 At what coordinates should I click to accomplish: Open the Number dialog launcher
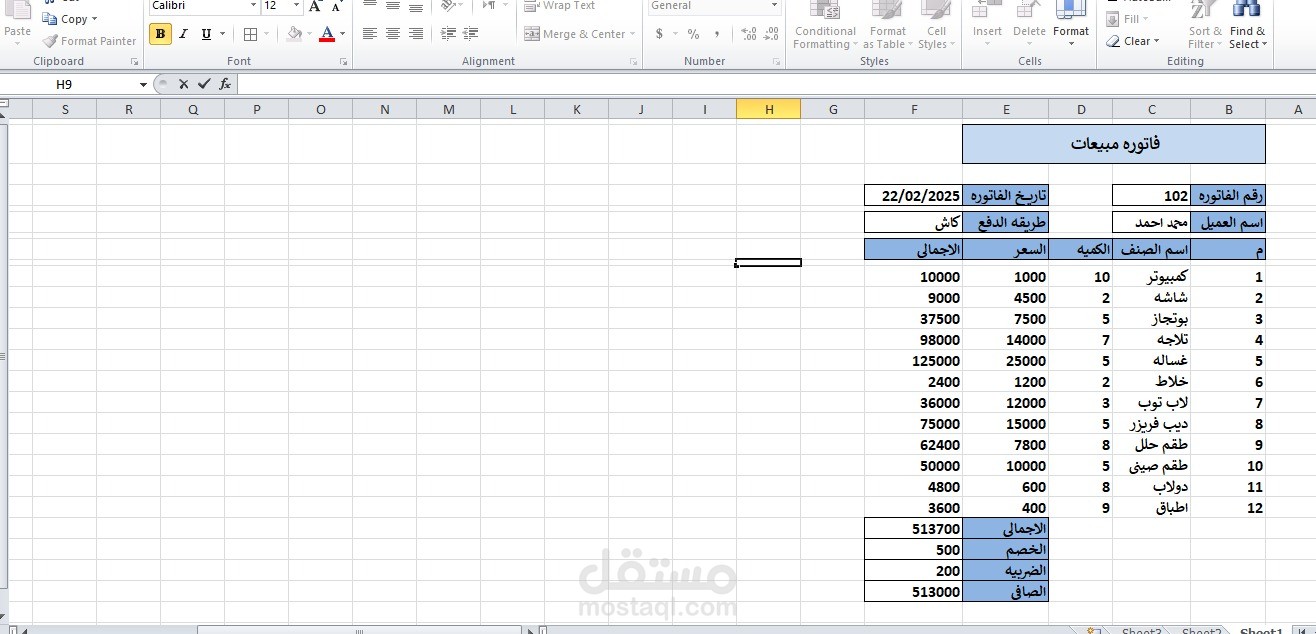point(775,62)
